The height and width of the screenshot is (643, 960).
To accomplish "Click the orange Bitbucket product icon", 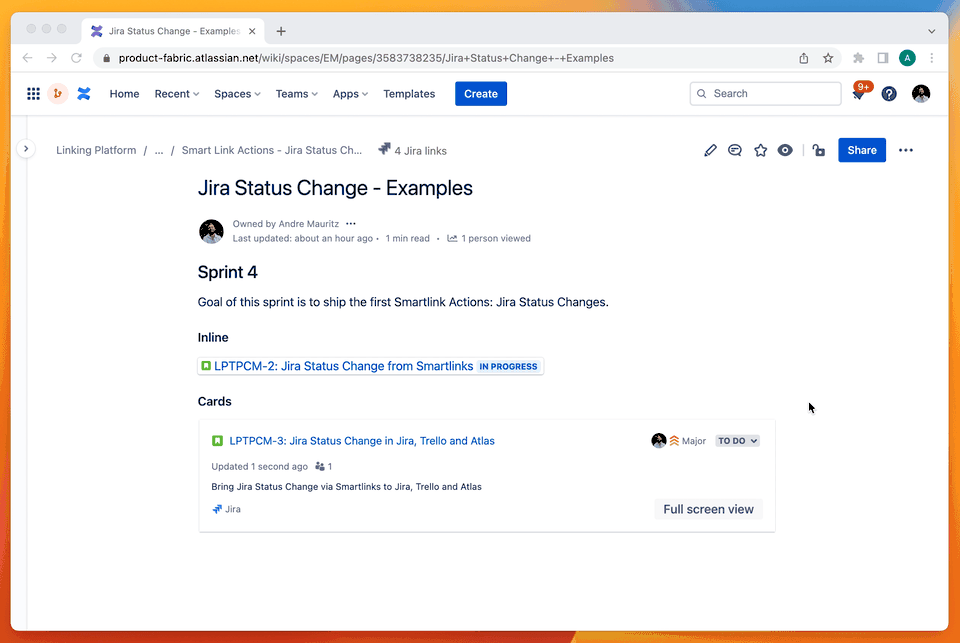I will pos(58,94).
